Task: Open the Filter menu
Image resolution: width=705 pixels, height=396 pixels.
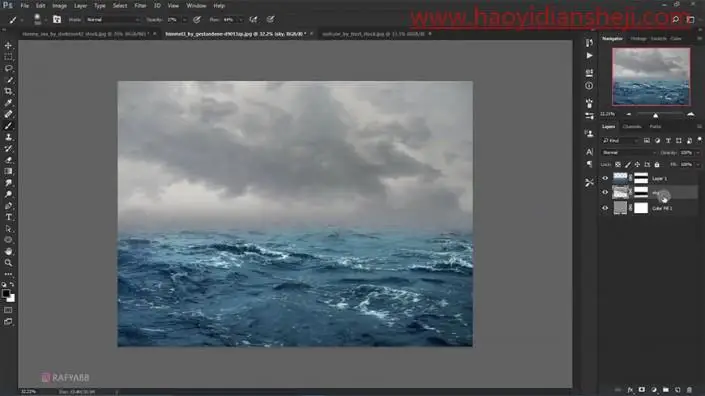Action: (x=140, y=6)
